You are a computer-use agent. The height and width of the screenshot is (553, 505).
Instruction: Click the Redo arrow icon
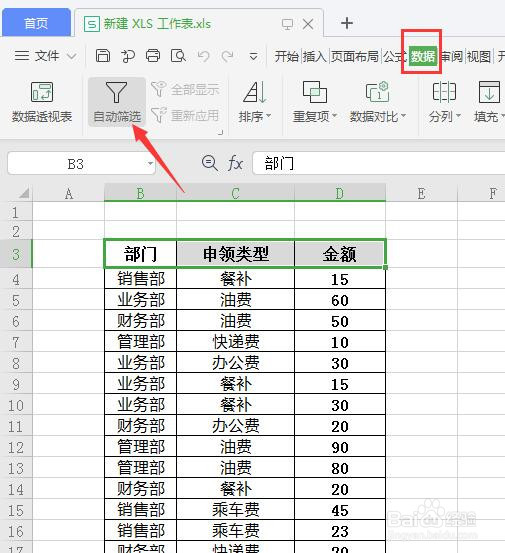pyautogui.click(x=227, y=56)
